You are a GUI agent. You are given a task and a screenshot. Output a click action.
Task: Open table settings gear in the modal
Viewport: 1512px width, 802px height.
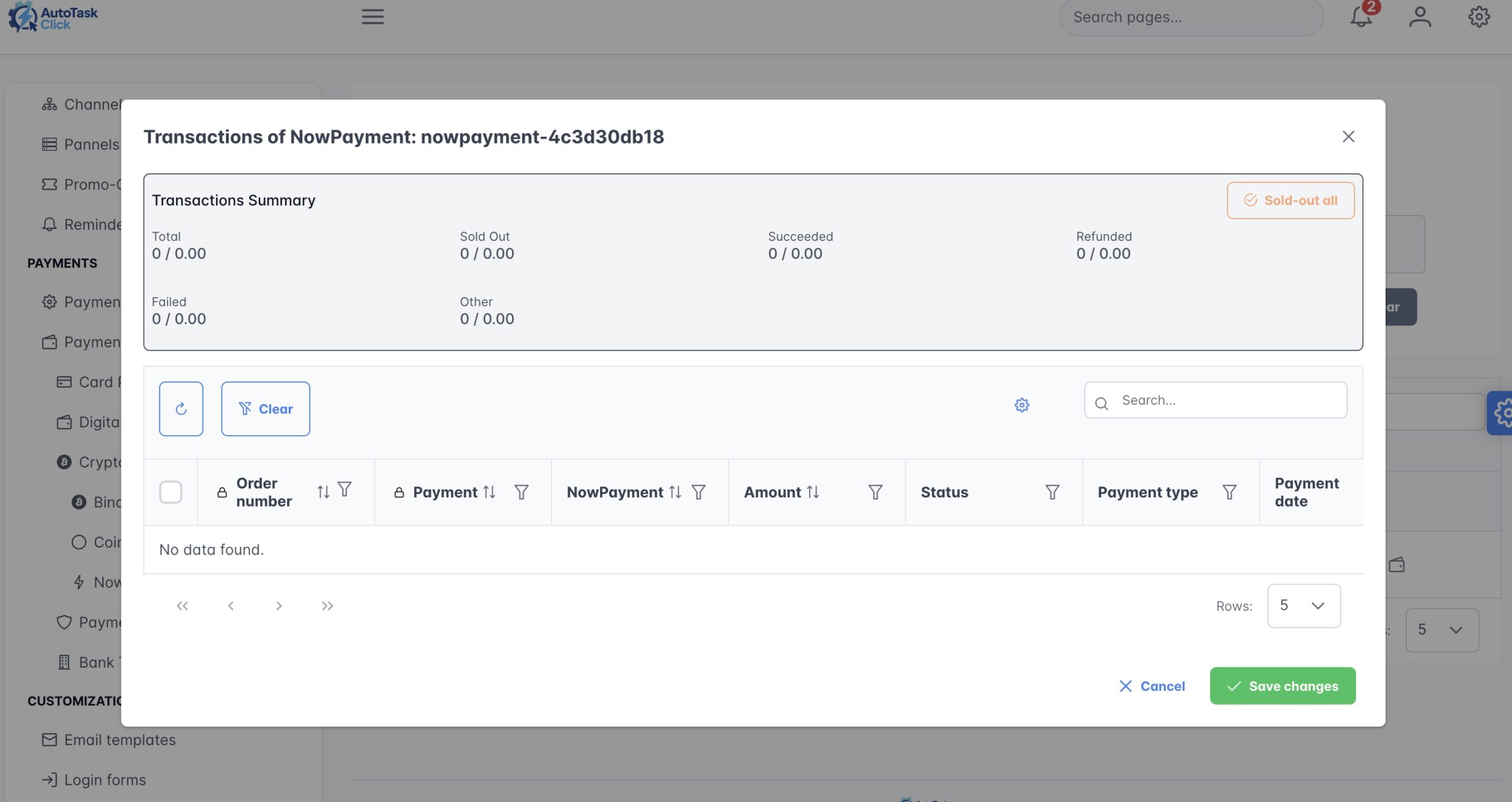[1022, 405]
